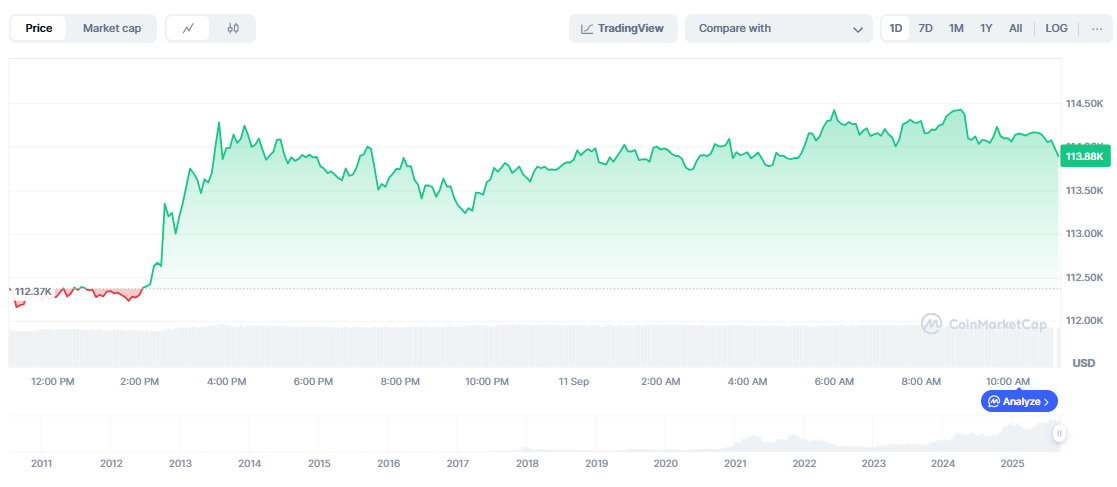
Task: Select the Price tab
Action: click(38, 28)
